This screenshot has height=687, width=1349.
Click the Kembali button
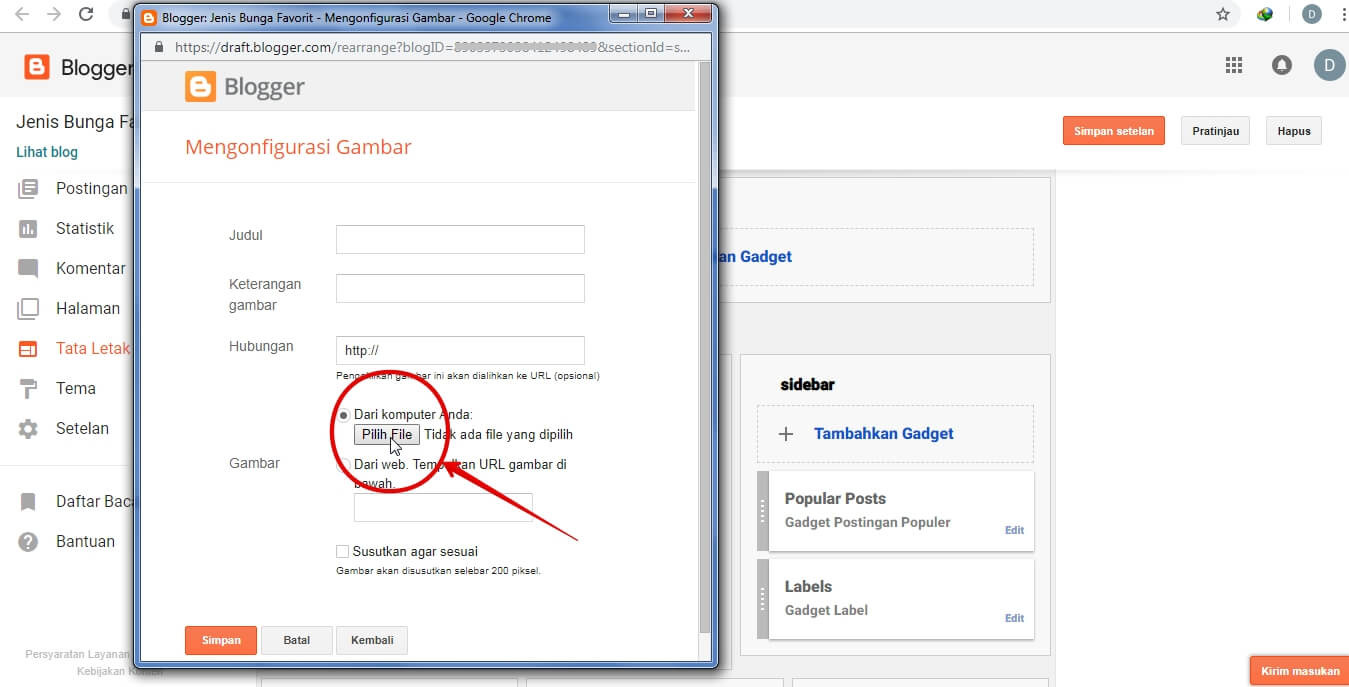[x=372, y=640]
